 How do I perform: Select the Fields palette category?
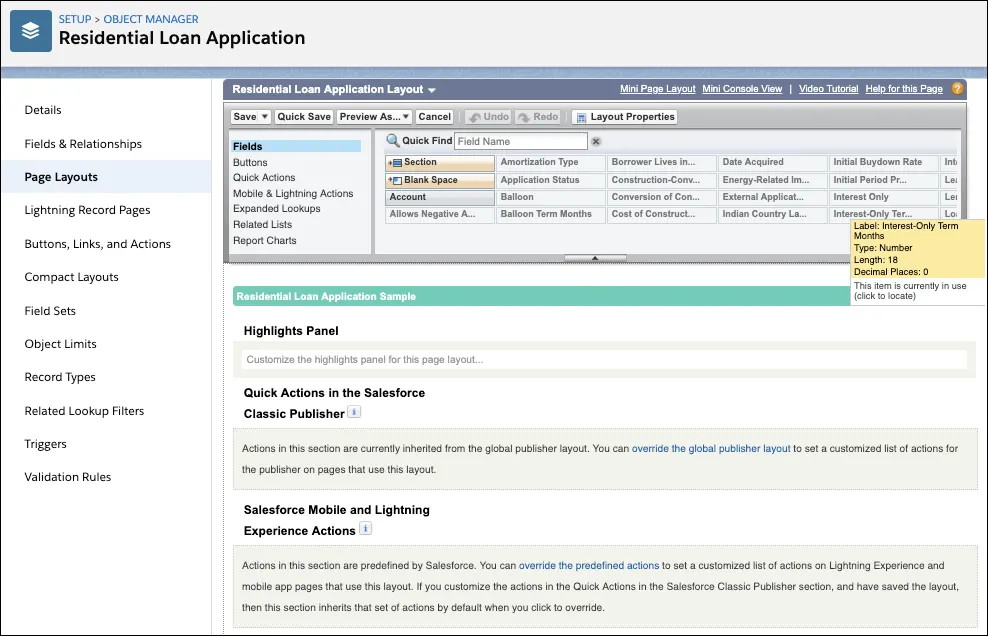(296, 146)
